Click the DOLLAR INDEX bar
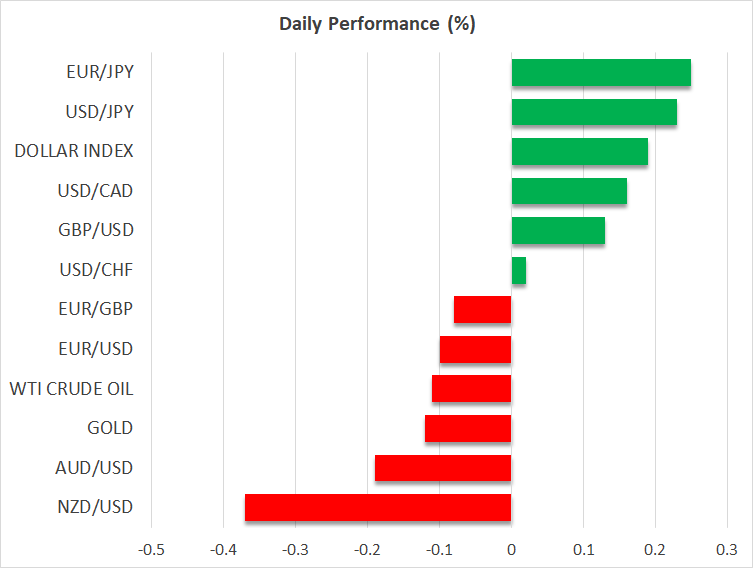Screen dimensions: 753x568 (579, 152)
